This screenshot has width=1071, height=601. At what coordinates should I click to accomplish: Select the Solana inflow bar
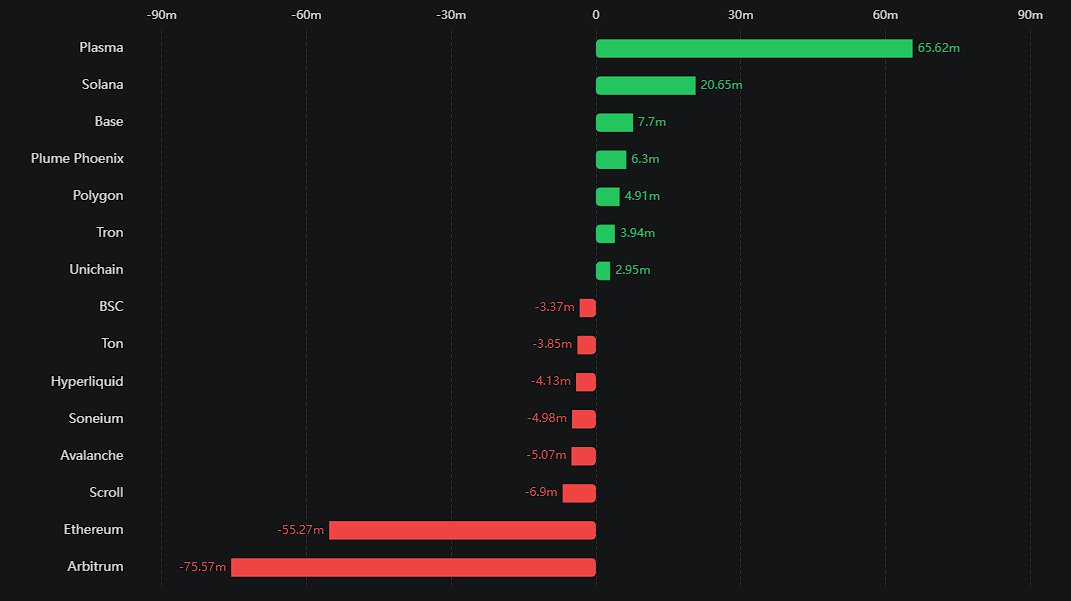(645, 85)
